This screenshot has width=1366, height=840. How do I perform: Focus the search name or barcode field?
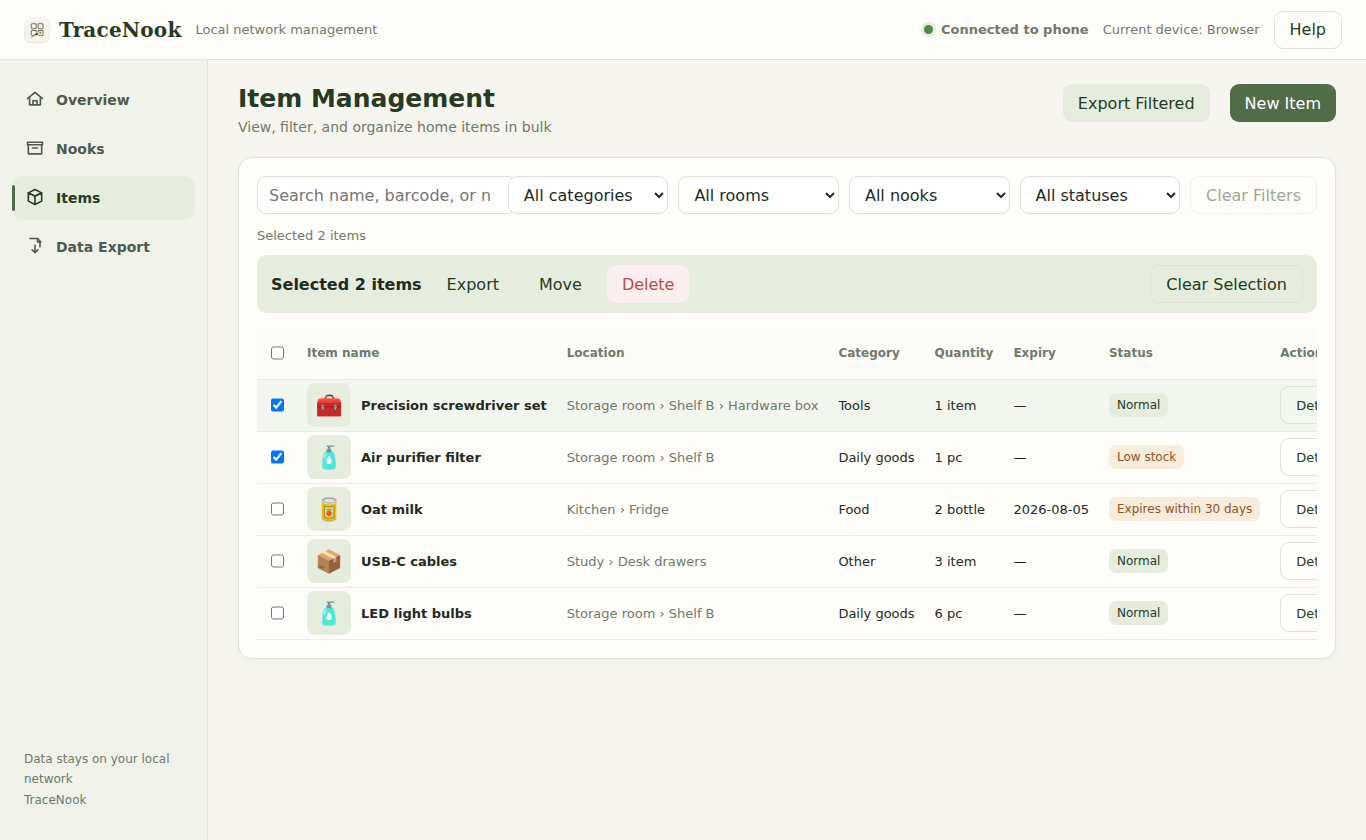tap(383, 195)
